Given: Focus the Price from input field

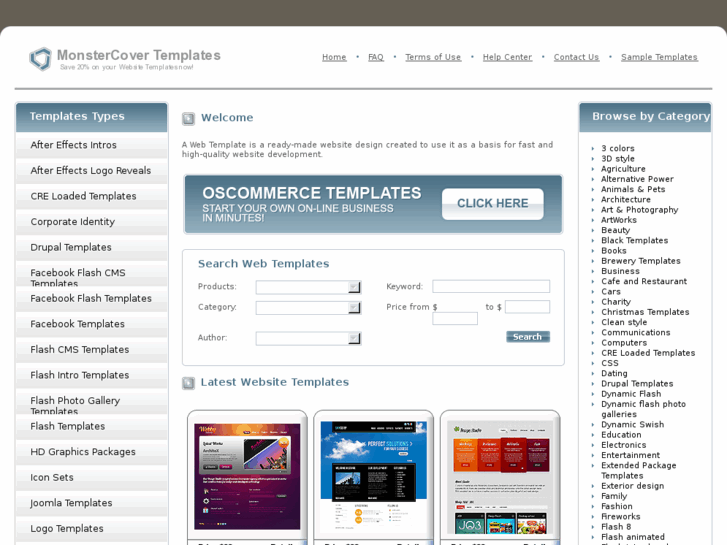Looking at the screenshot, I should click(455, 318).
